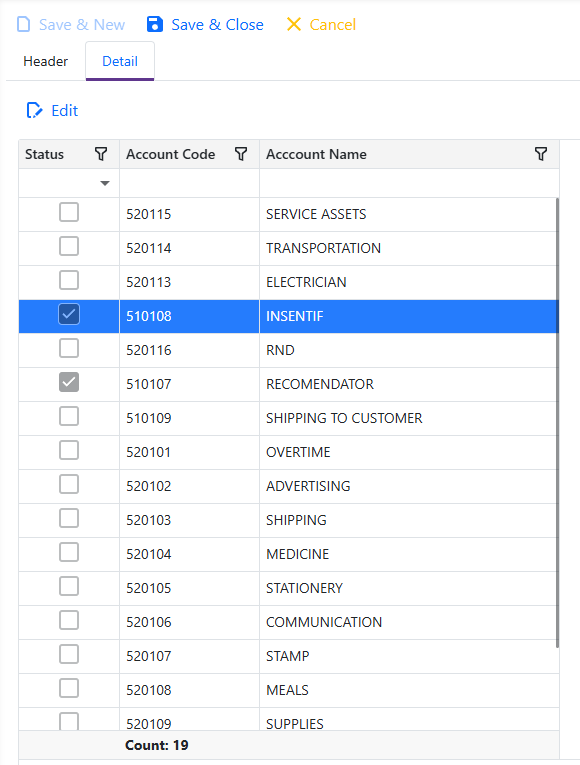
Task: Open the Account Code column filter icon
Action: [241, 154]
